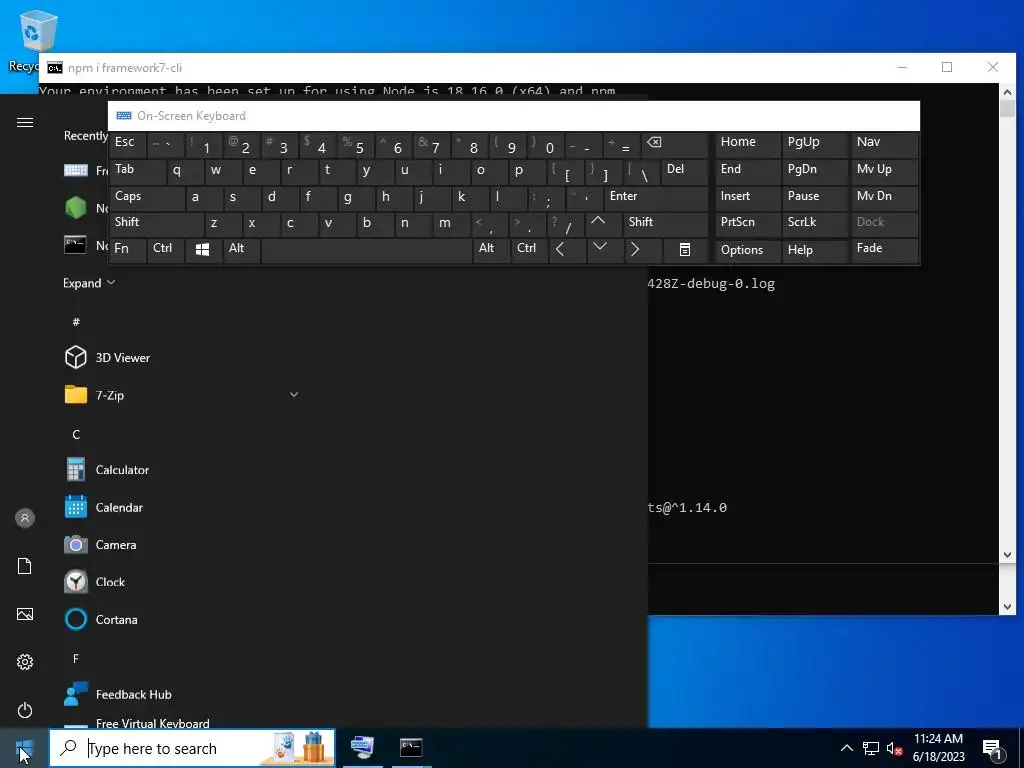Tap the PrtScn key
1024x768 pixels.
748,224
